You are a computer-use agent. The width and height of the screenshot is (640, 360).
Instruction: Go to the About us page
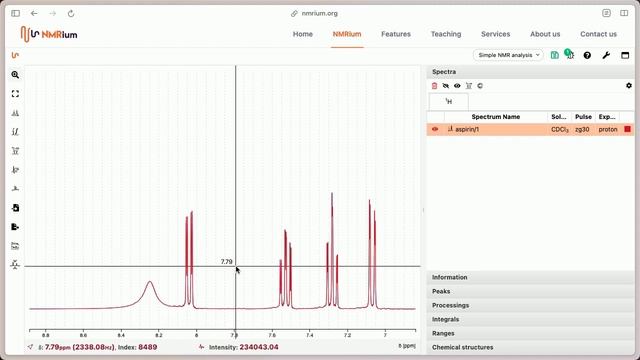coord(545,34)
